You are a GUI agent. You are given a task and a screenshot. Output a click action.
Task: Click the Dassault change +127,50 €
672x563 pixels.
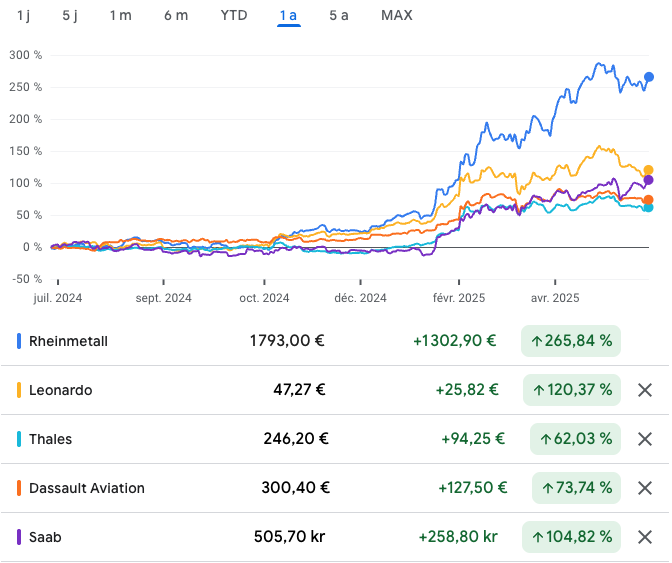(x=473, y=488)
